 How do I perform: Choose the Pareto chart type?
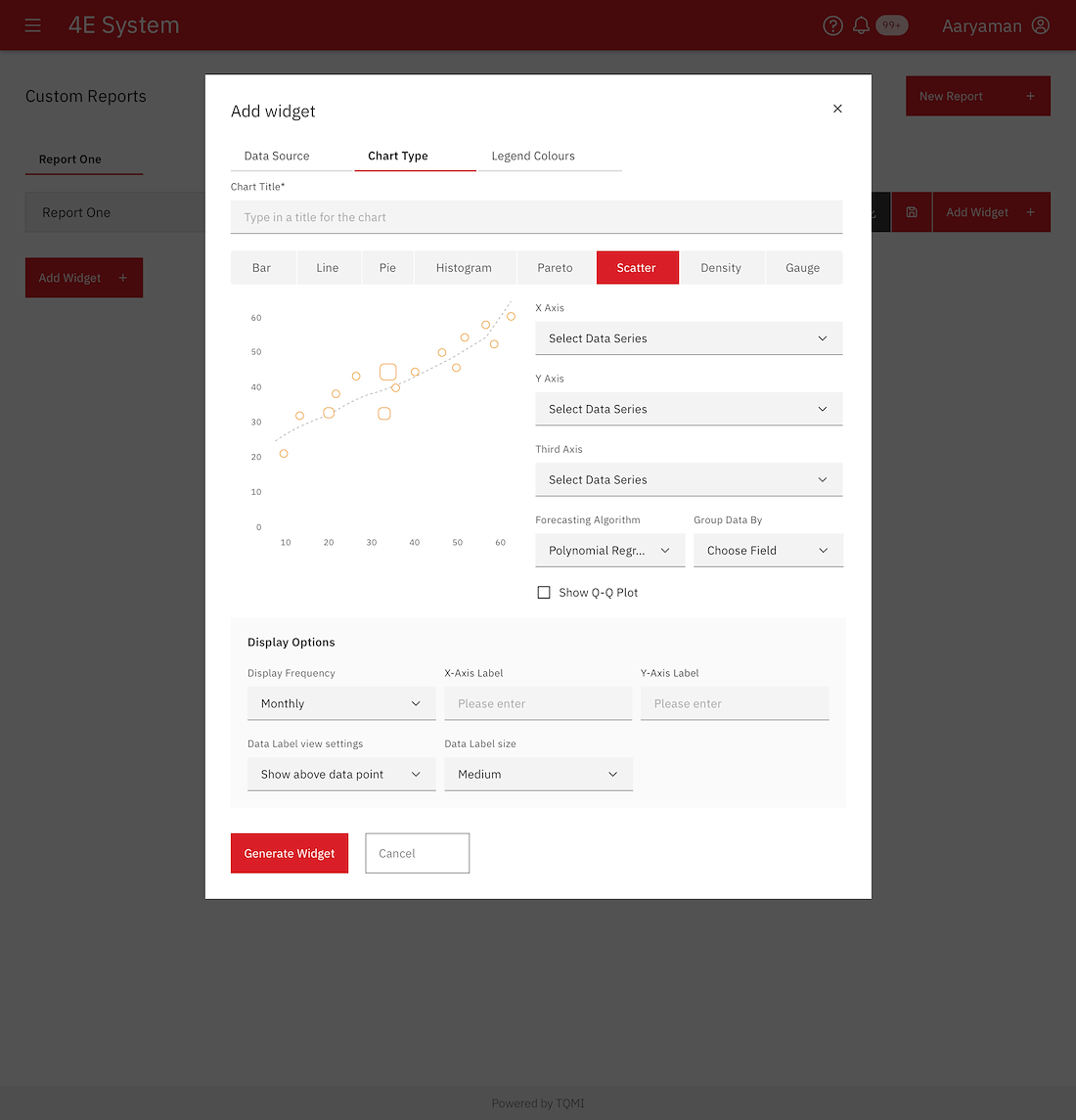click(556, 268)
